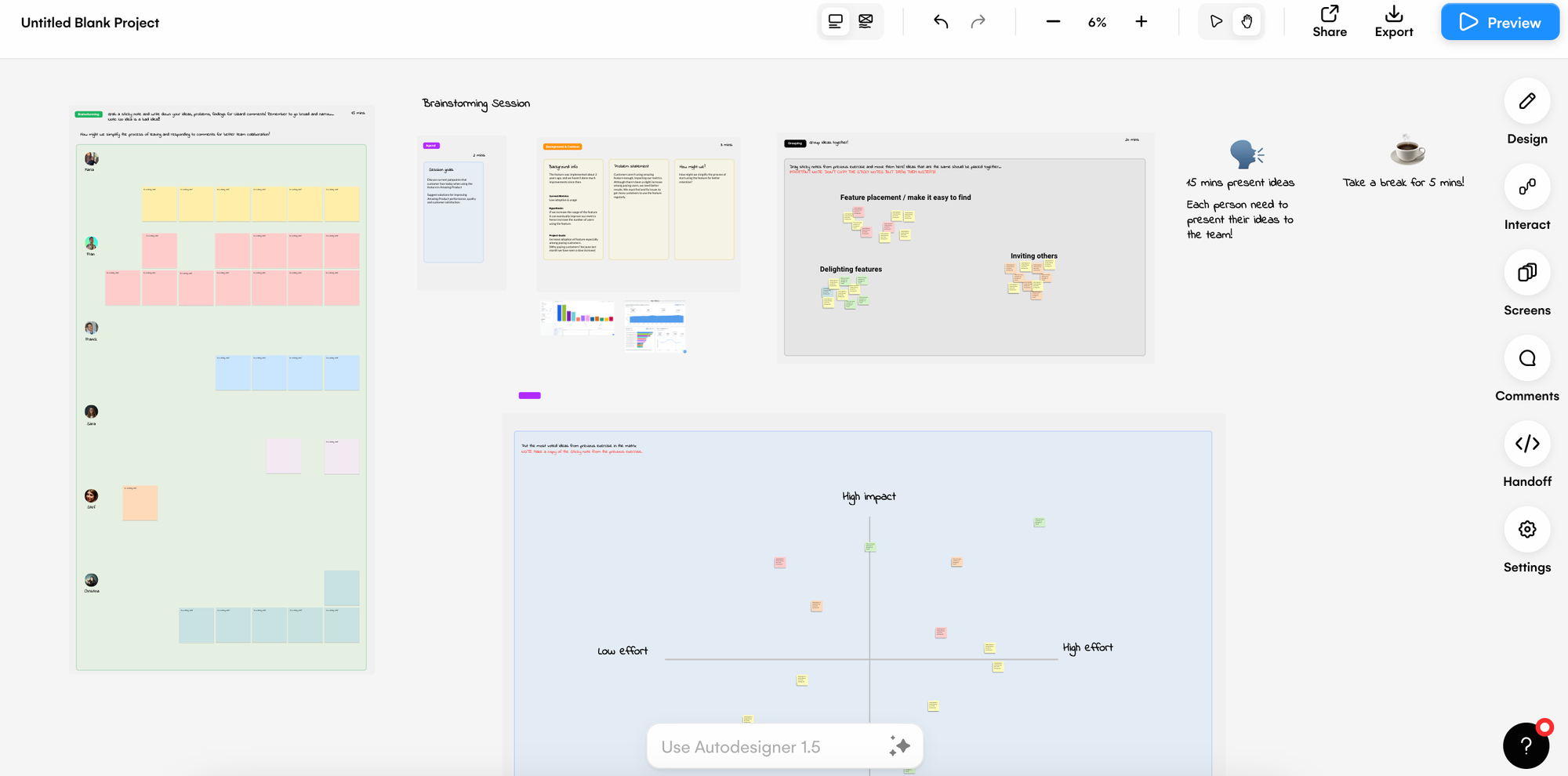Click the 'Inviting others' group heading
The height and width of the screenshot is (776, 1568).
click(1033, 256)
